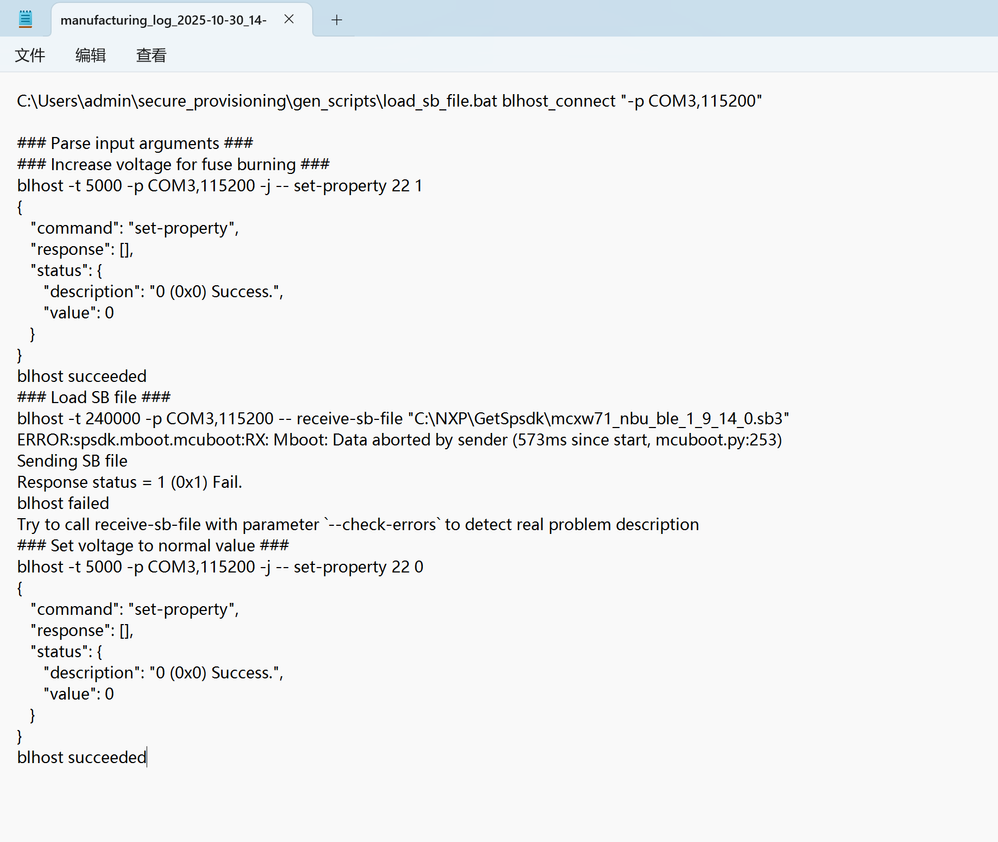The width and height of the screenshot is (998, 842).
Task: Click the final blhost succeeded text
Action: point(81,757)
